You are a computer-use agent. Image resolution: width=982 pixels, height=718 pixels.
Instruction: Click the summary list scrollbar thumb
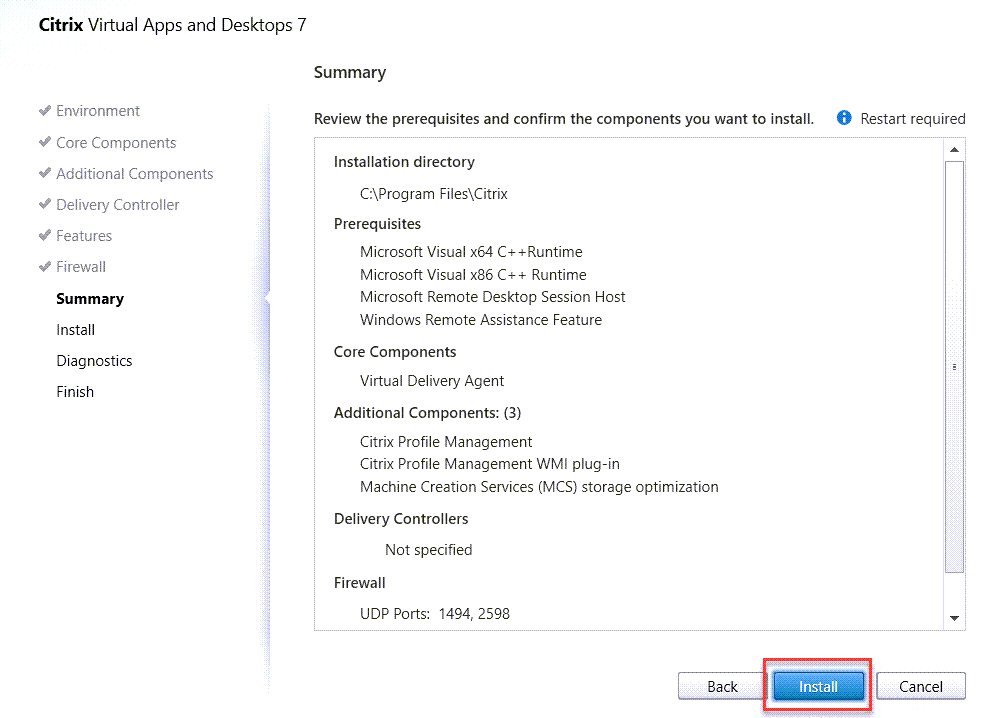[x=954, y=366]
